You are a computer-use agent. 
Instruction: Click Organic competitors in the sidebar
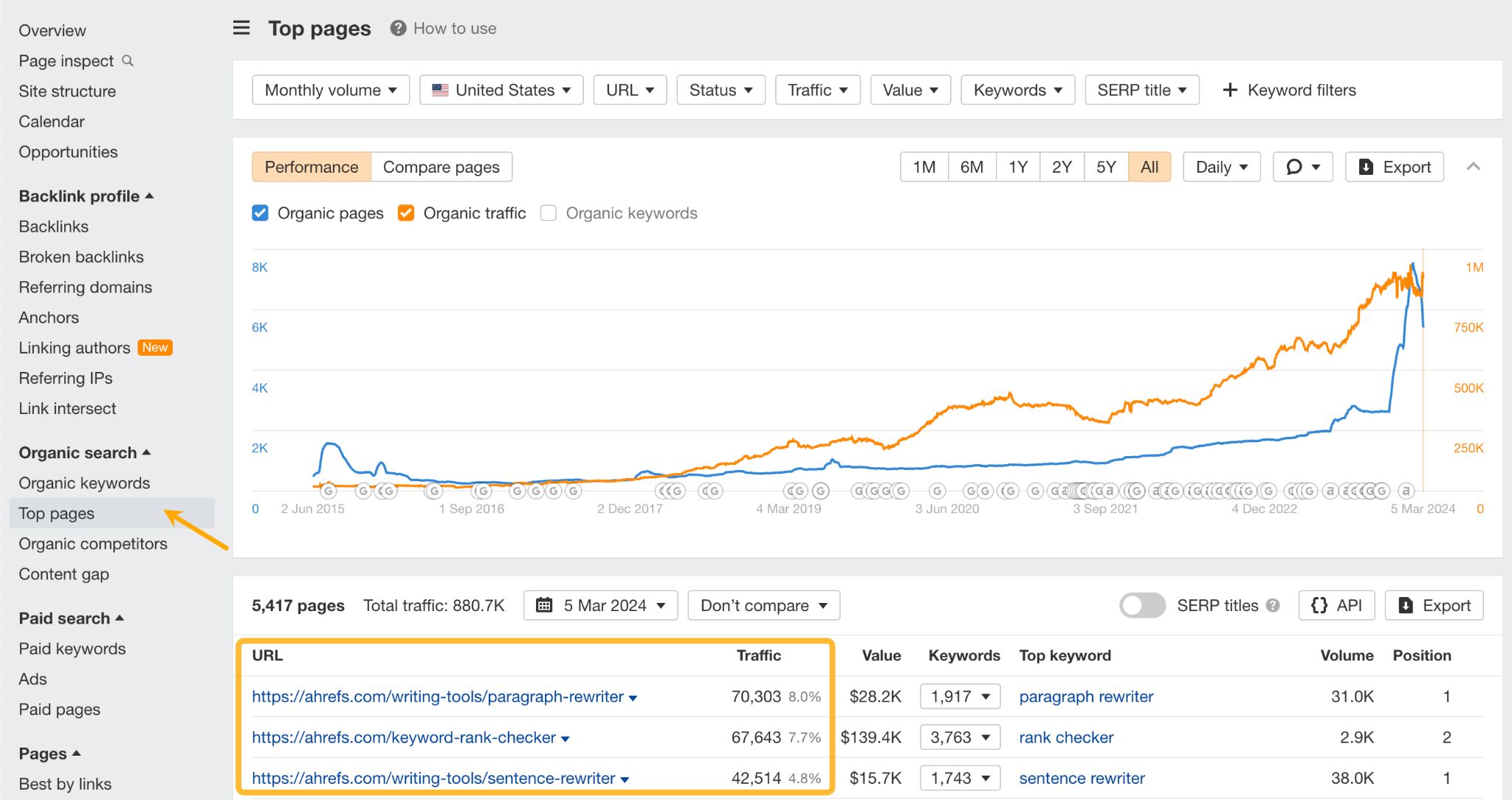(x=93, y=544)
